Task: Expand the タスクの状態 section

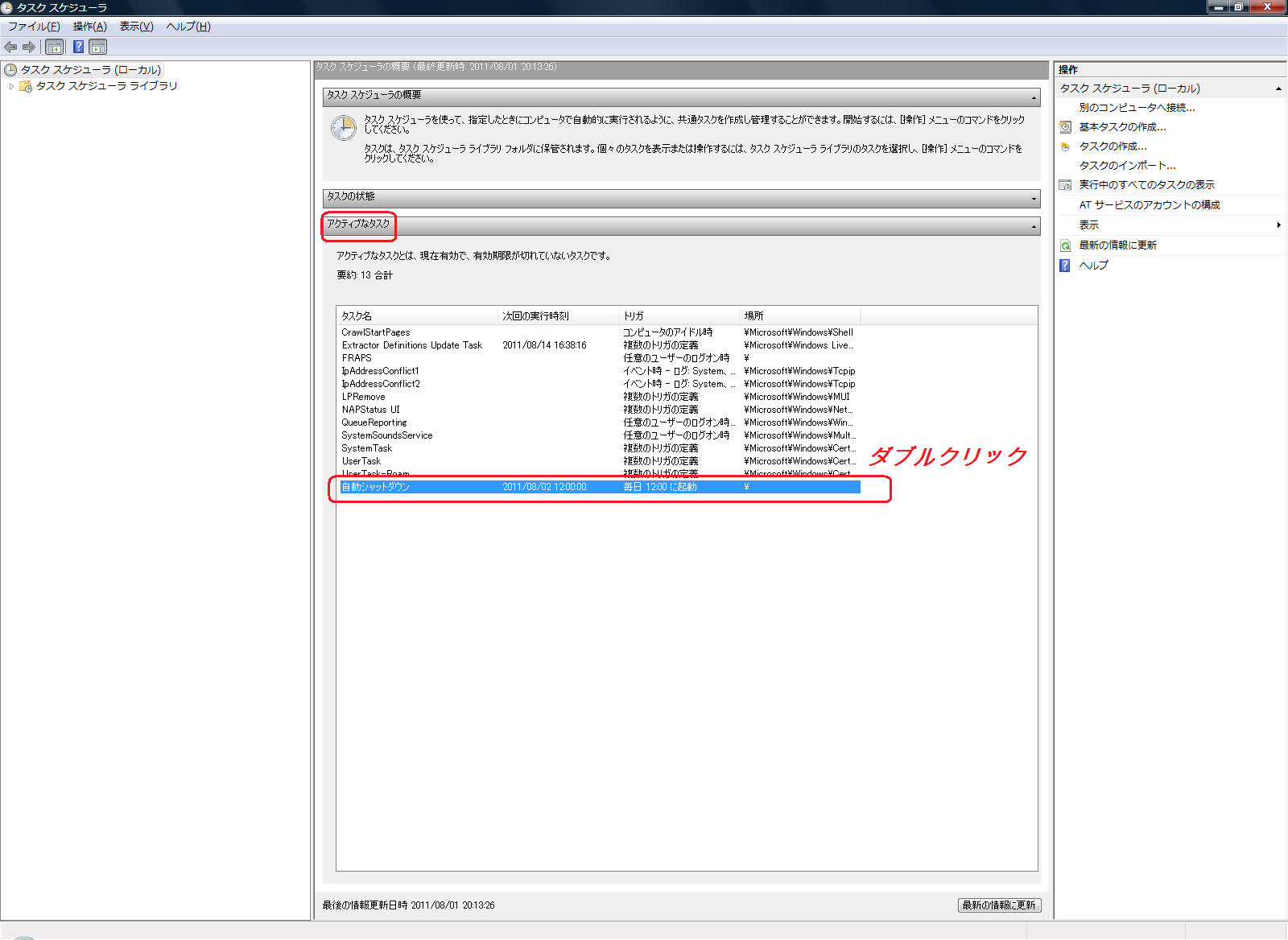Action: pyautogui.click(x=1034, y=199)
